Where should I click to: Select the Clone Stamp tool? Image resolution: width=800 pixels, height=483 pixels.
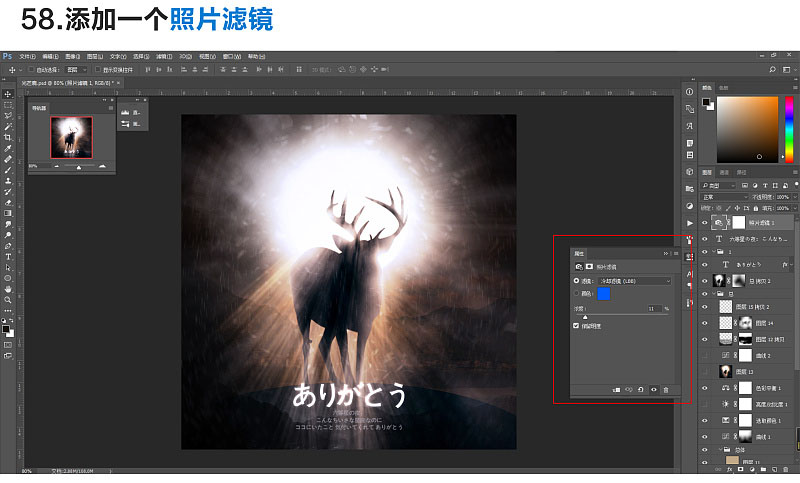point(8,181)
